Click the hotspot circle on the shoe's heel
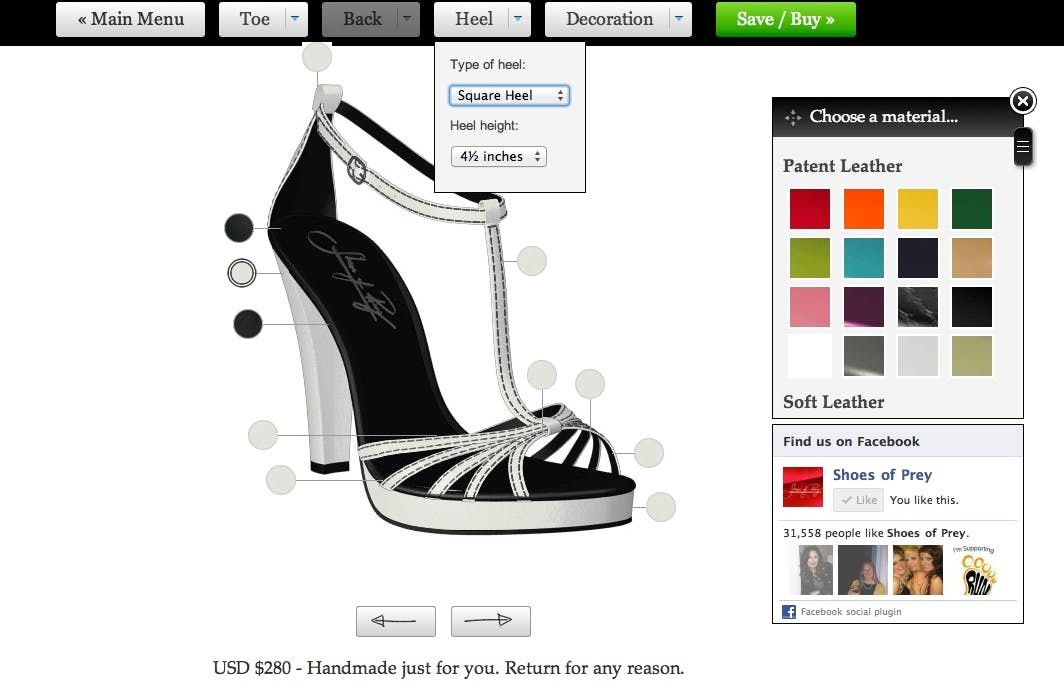This screenshot has height=695, width=1064. pyautogui.click(x=263, y=434)
